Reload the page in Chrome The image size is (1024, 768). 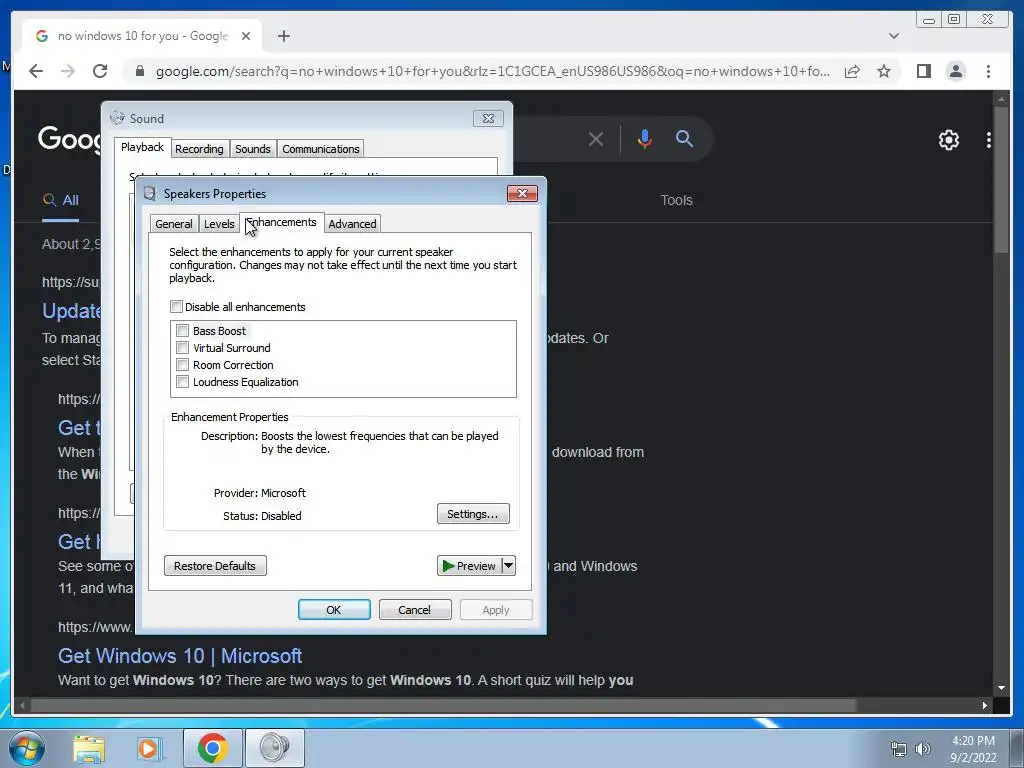pyautogui.click(x=100, y=71)
